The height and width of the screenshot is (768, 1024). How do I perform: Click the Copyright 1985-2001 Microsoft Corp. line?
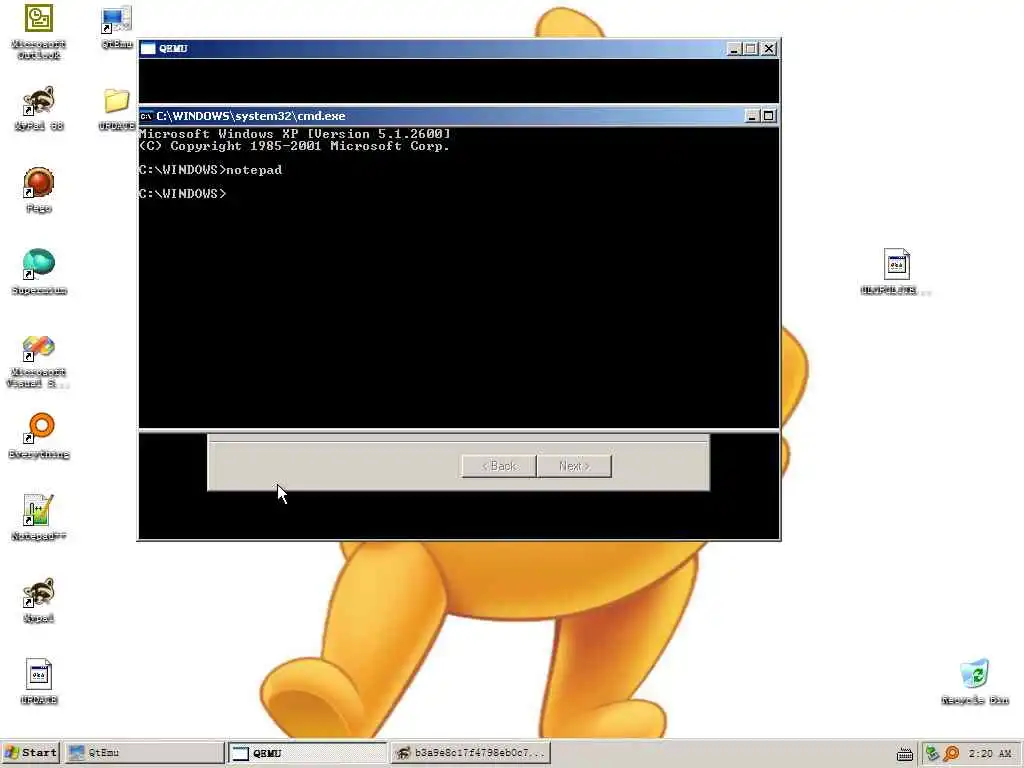click(294, 146)
